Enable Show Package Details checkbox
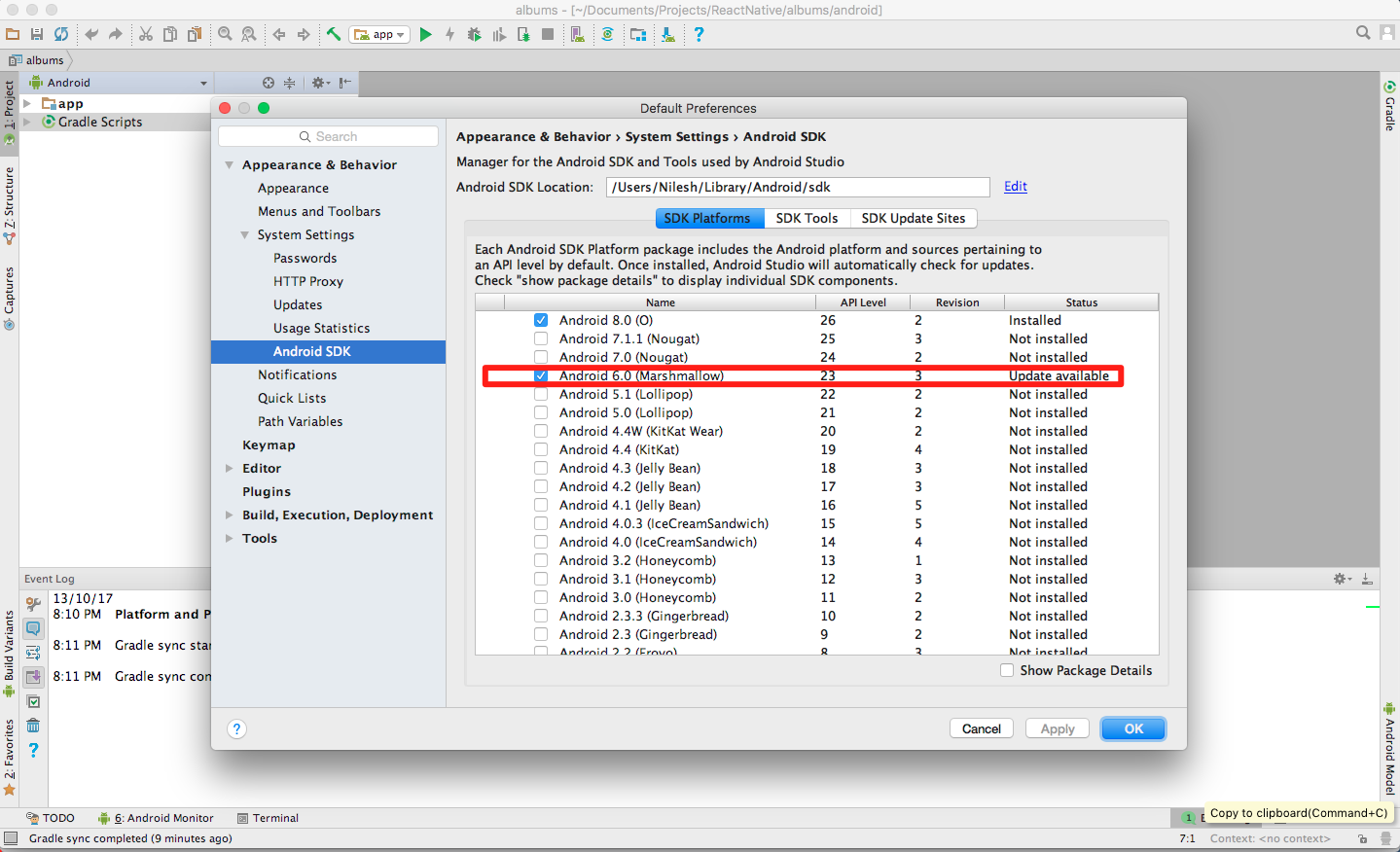 (1007, 670)
